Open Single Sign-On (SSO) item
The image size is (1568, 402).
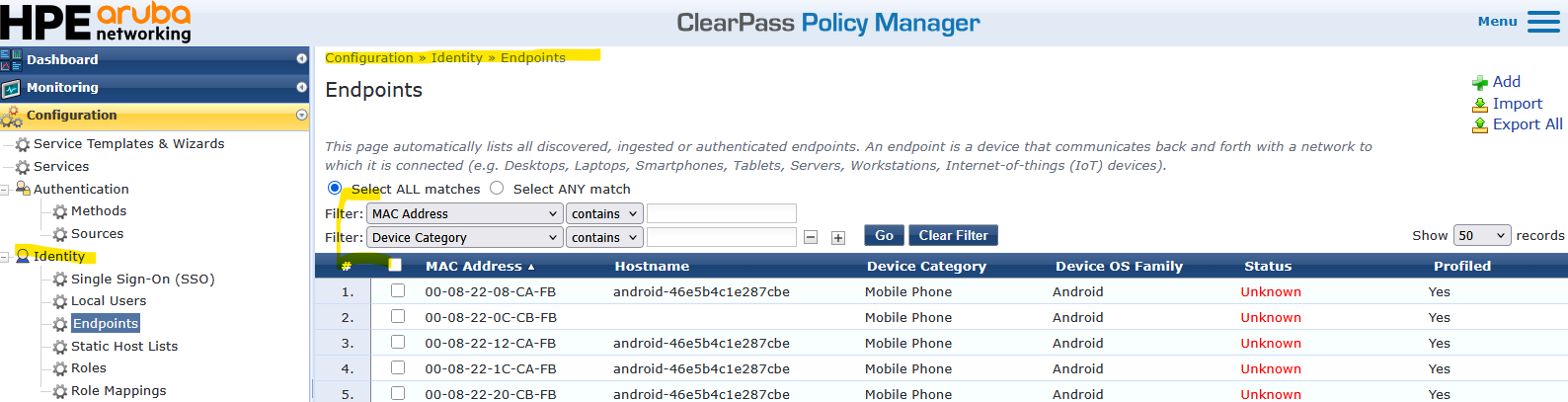[143, 280]
